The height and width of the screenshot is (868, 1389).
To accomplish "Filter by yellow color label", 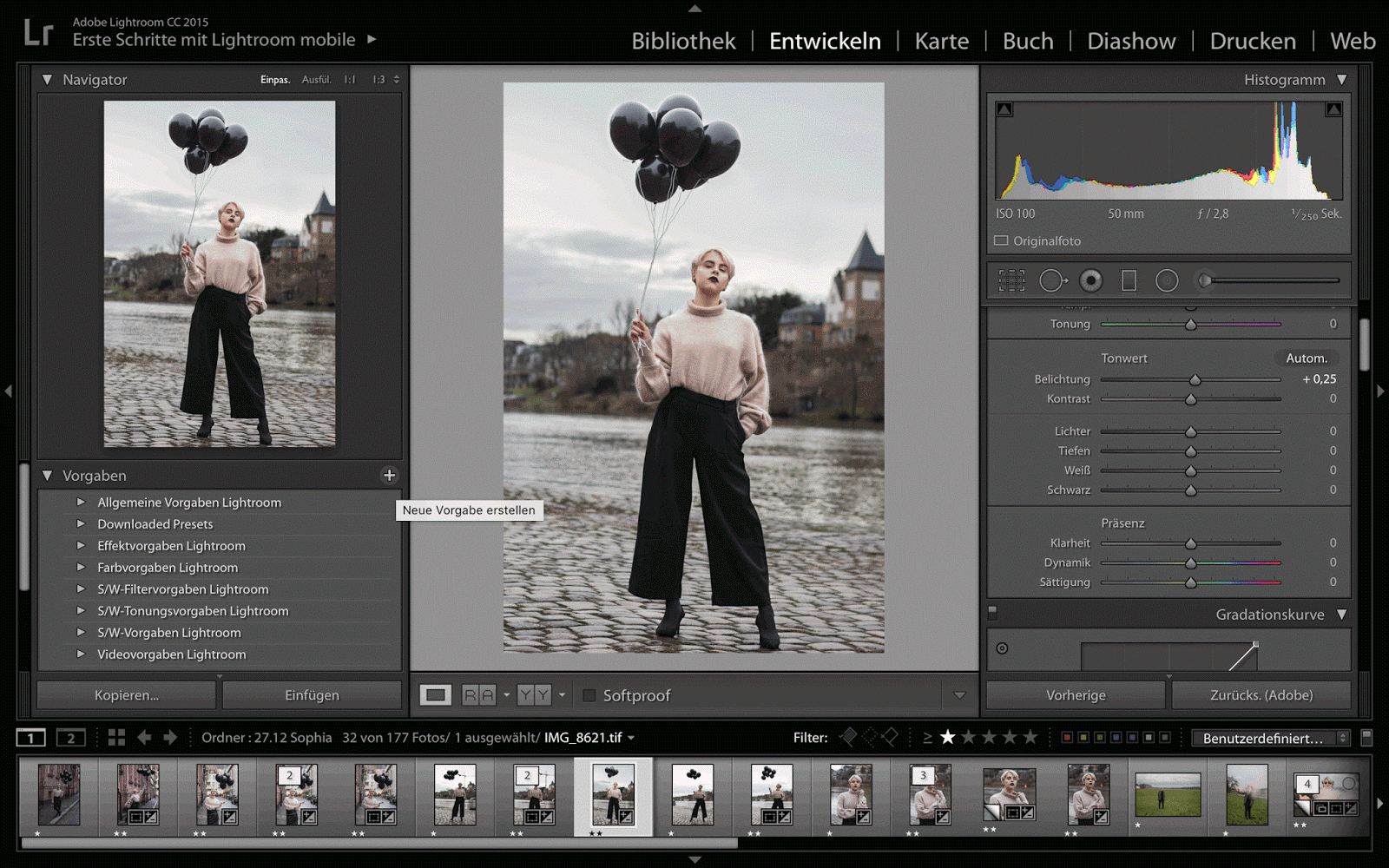I will [x=1083, y=738].
